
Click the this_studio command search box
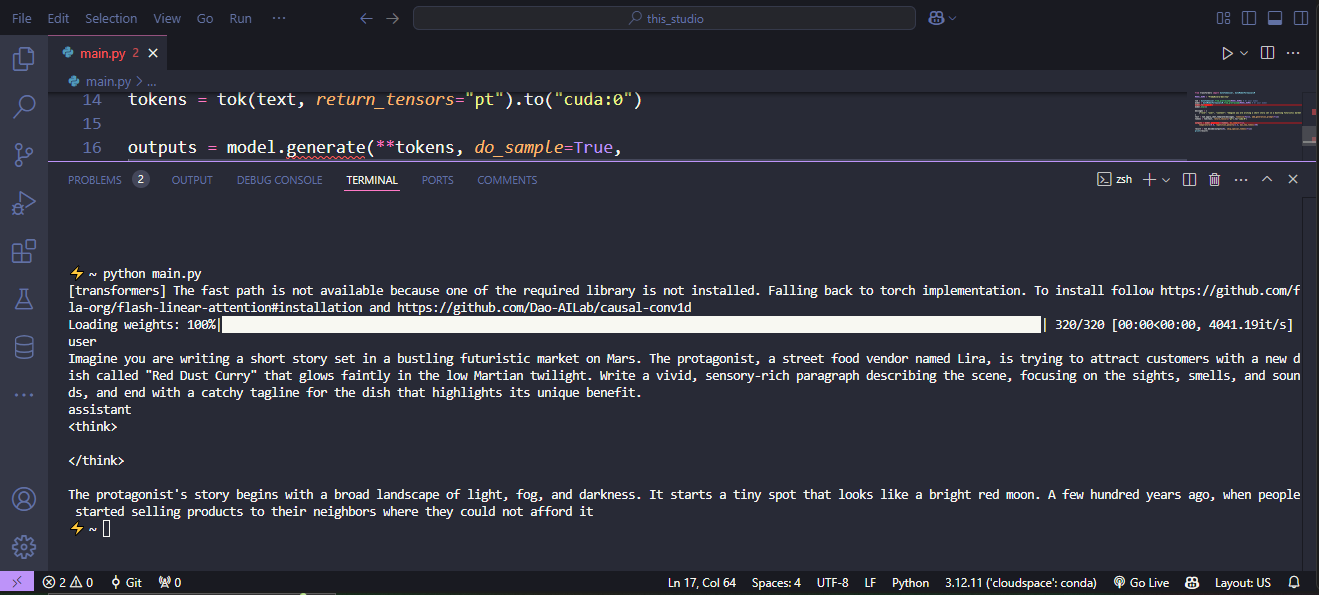click(664, 18)
